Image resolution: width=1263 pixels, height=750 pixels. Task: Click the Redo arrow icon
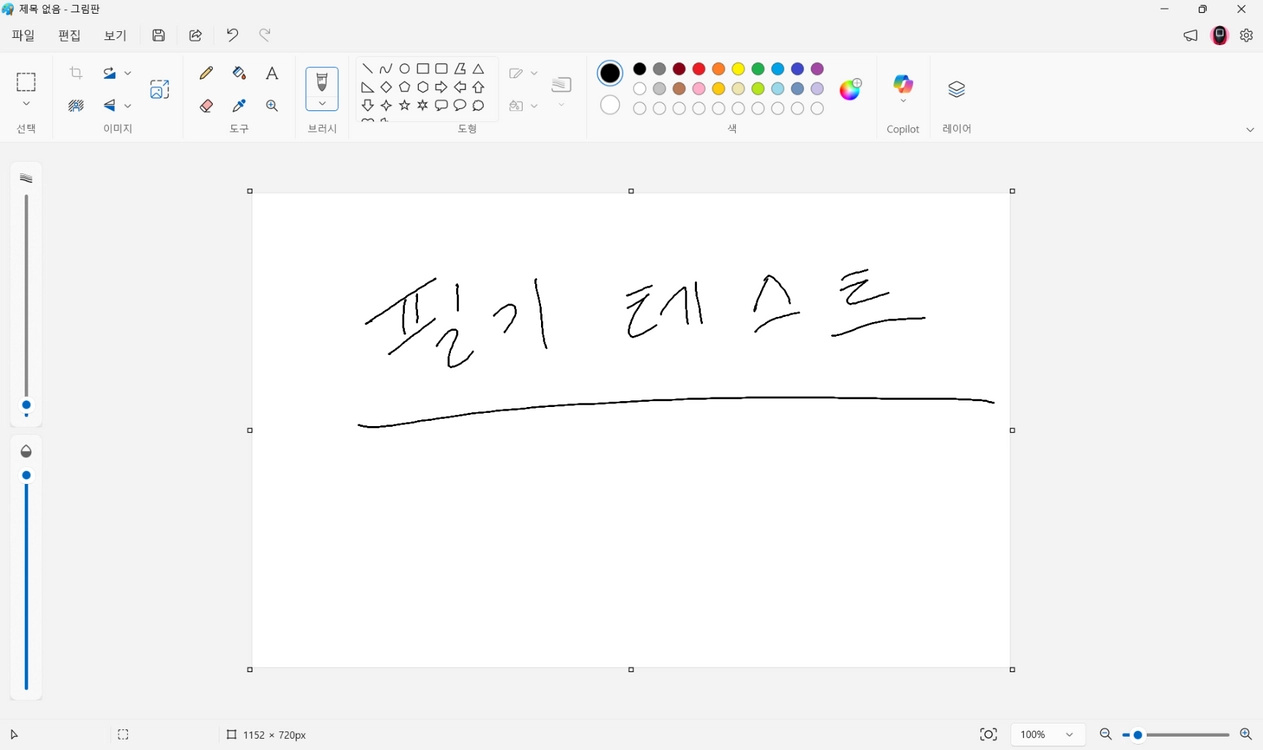(265, 35)
